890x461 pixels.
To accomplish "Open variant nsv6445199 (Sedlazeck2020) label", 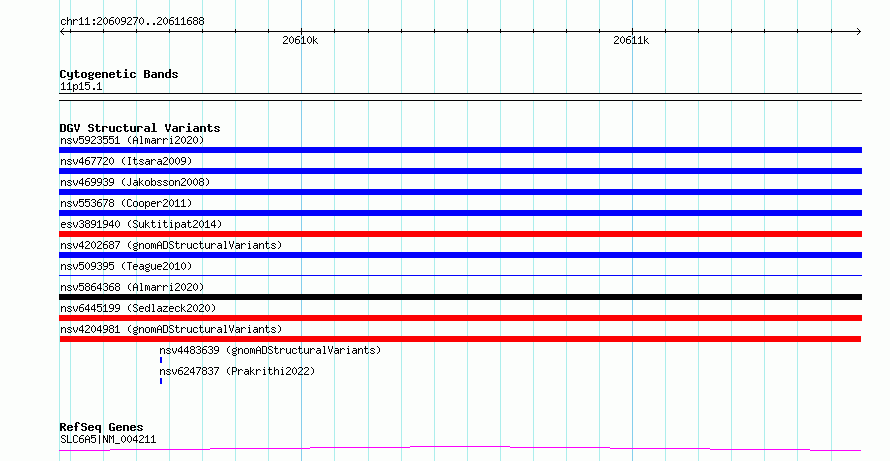I will tap(138, 308).
